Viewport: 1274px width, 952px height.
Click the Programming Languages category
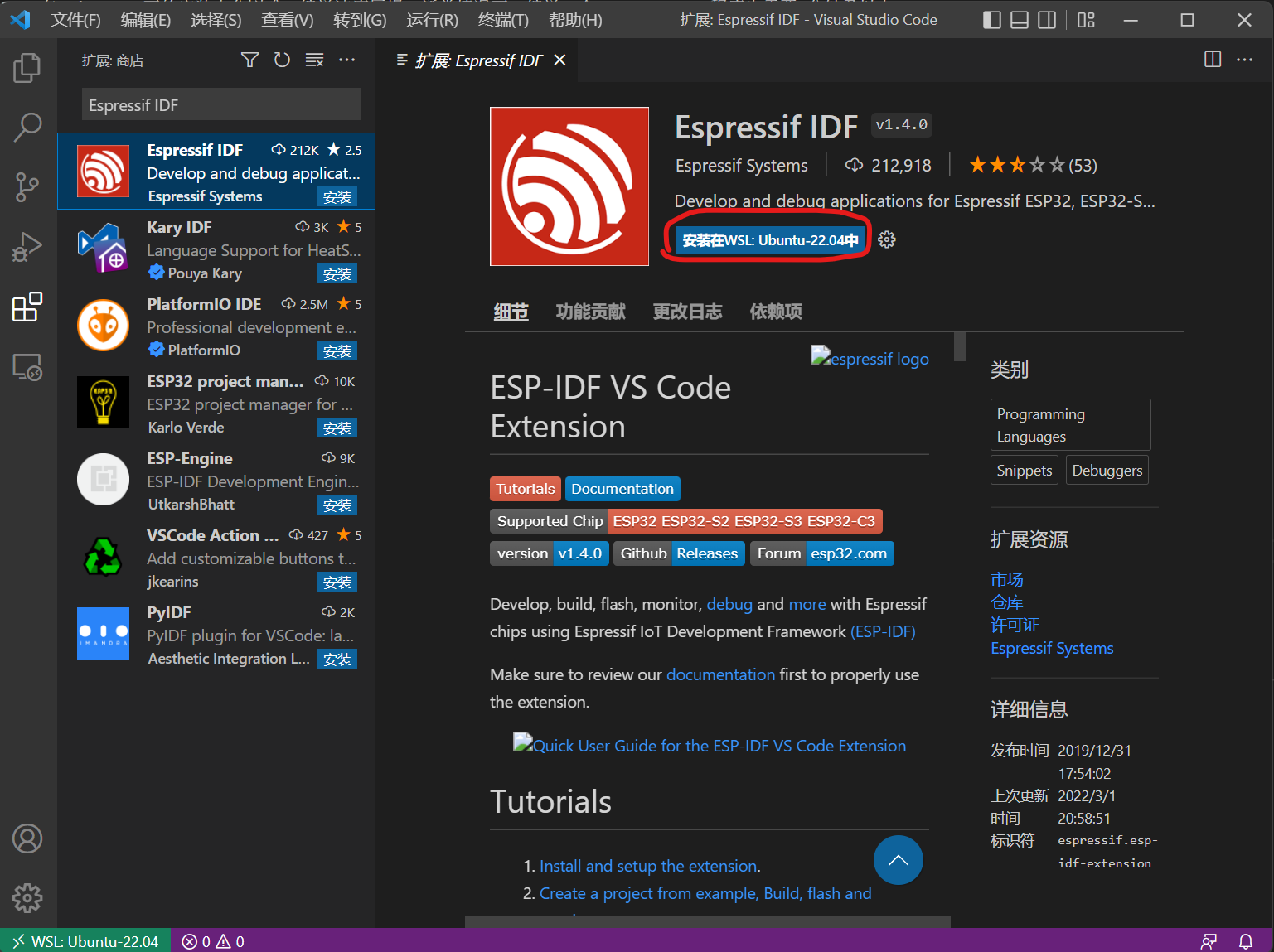1070,424
